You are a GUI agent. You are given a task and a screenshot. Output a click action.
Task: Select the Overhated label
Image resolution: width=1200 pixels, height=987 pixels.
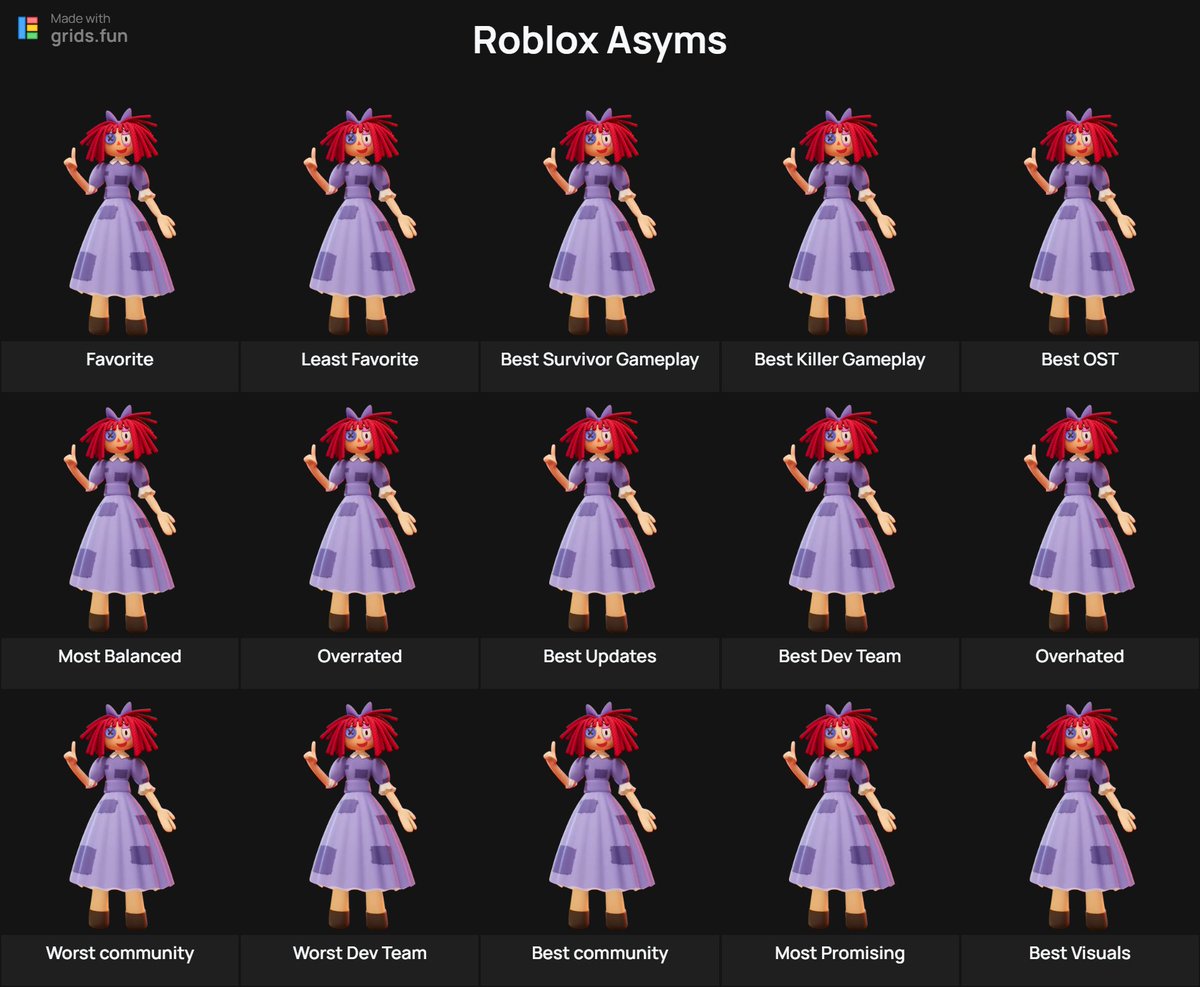click(1080, 656)
